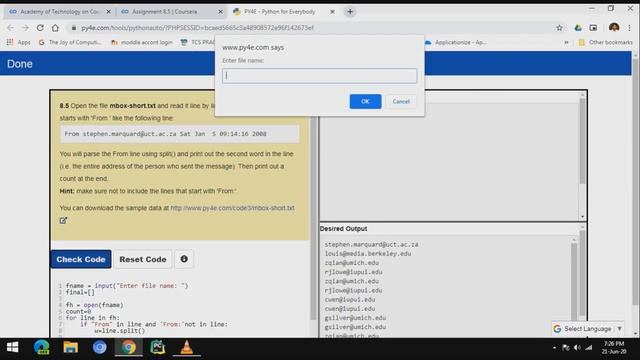Click the Google Chrome taskbar icon

click(x=129, y=347)
